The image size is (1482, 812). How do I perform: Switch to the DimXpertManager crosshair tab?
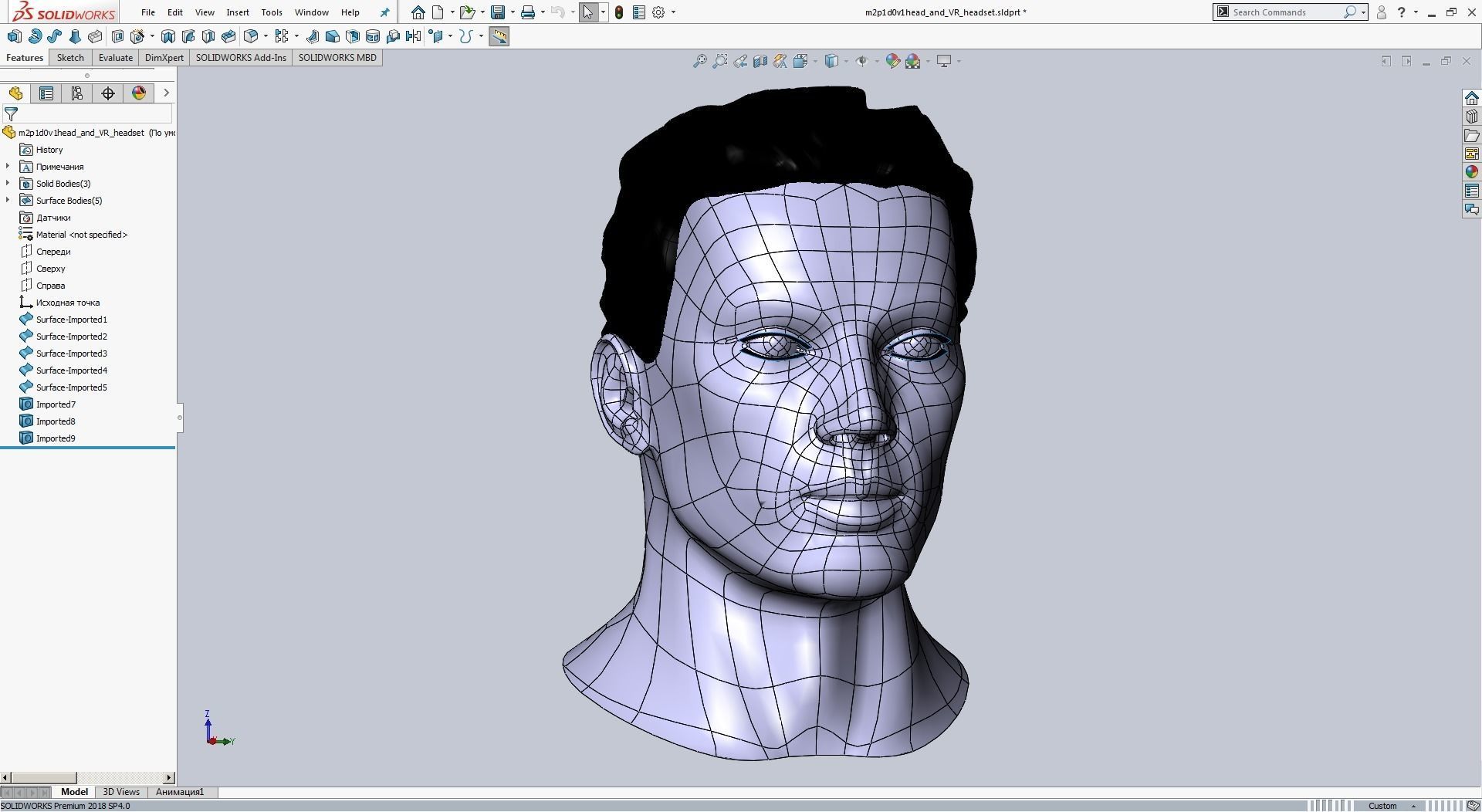pyautogui.click(x=108, y=93)
